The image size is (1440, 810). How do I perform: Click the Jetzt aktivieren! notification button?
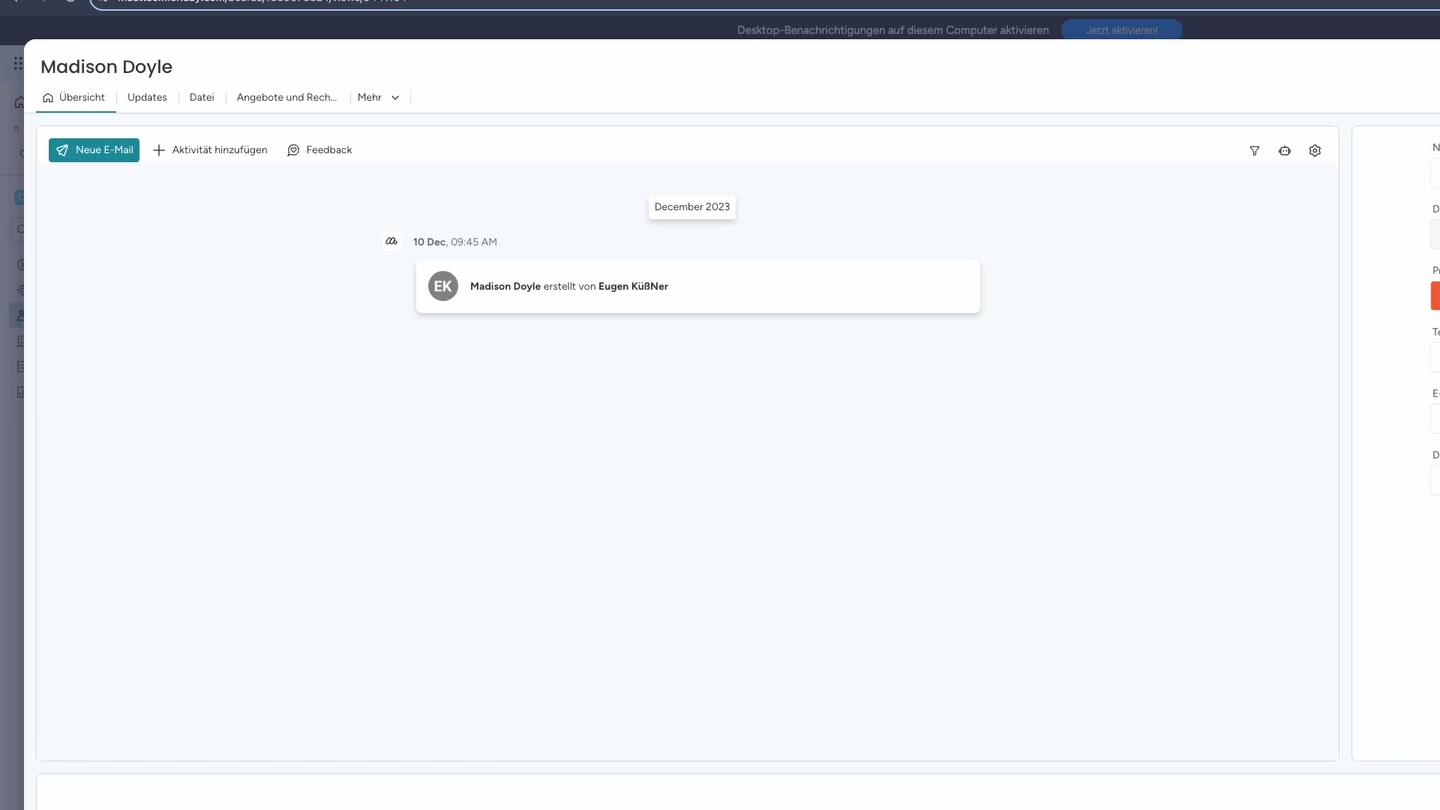pyautogui.click(x=1121, y=30)
